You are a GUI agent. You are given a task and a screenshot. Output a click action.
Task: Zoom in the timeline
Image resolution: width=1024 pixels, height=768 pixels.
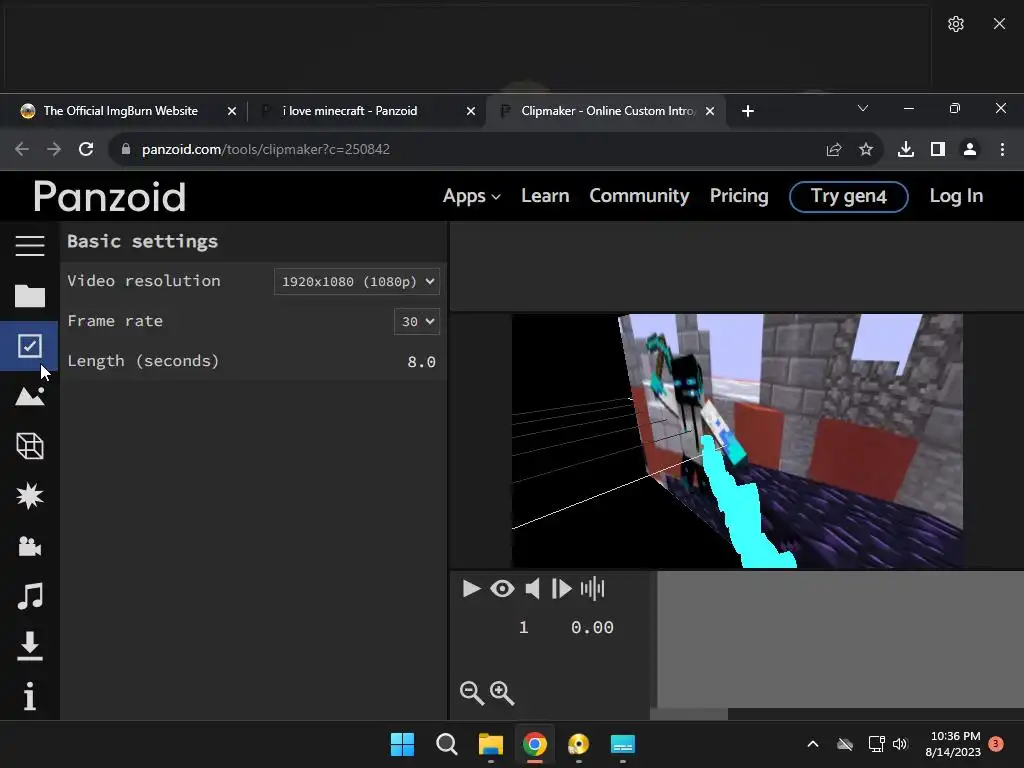click(x=502, y=693)
